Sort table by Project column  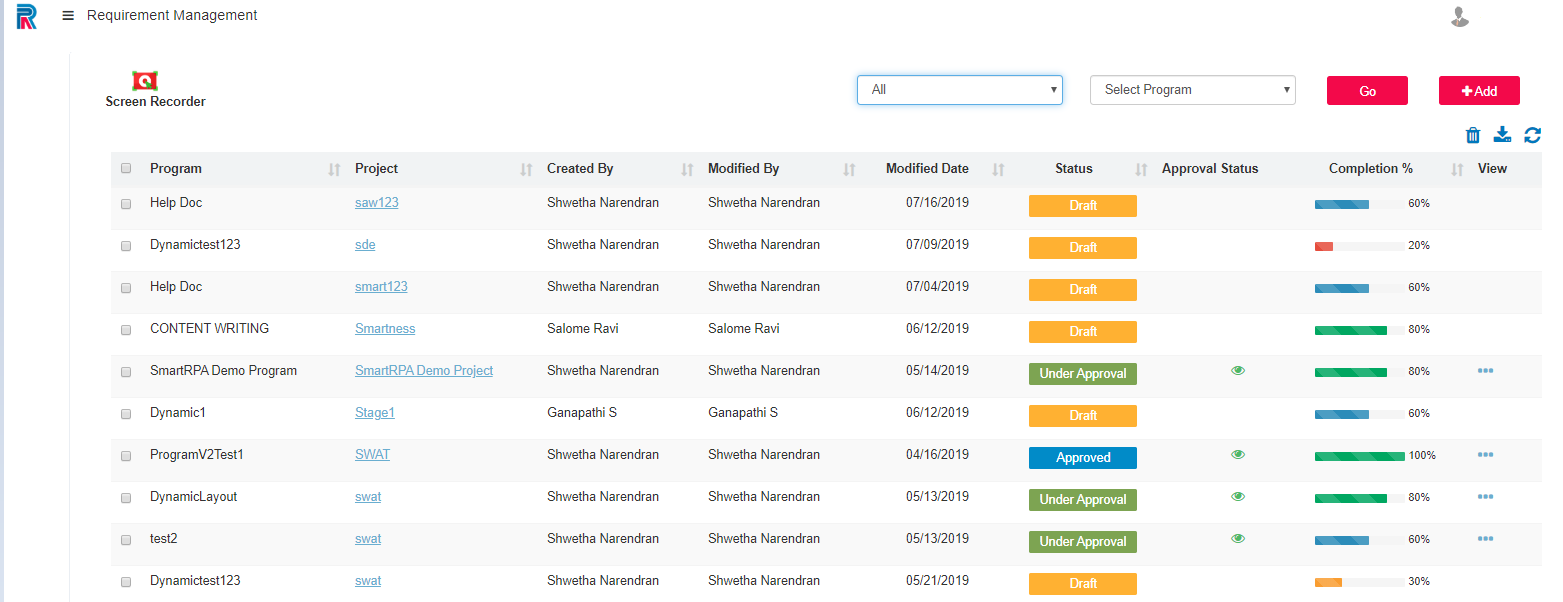pos(526,170)
